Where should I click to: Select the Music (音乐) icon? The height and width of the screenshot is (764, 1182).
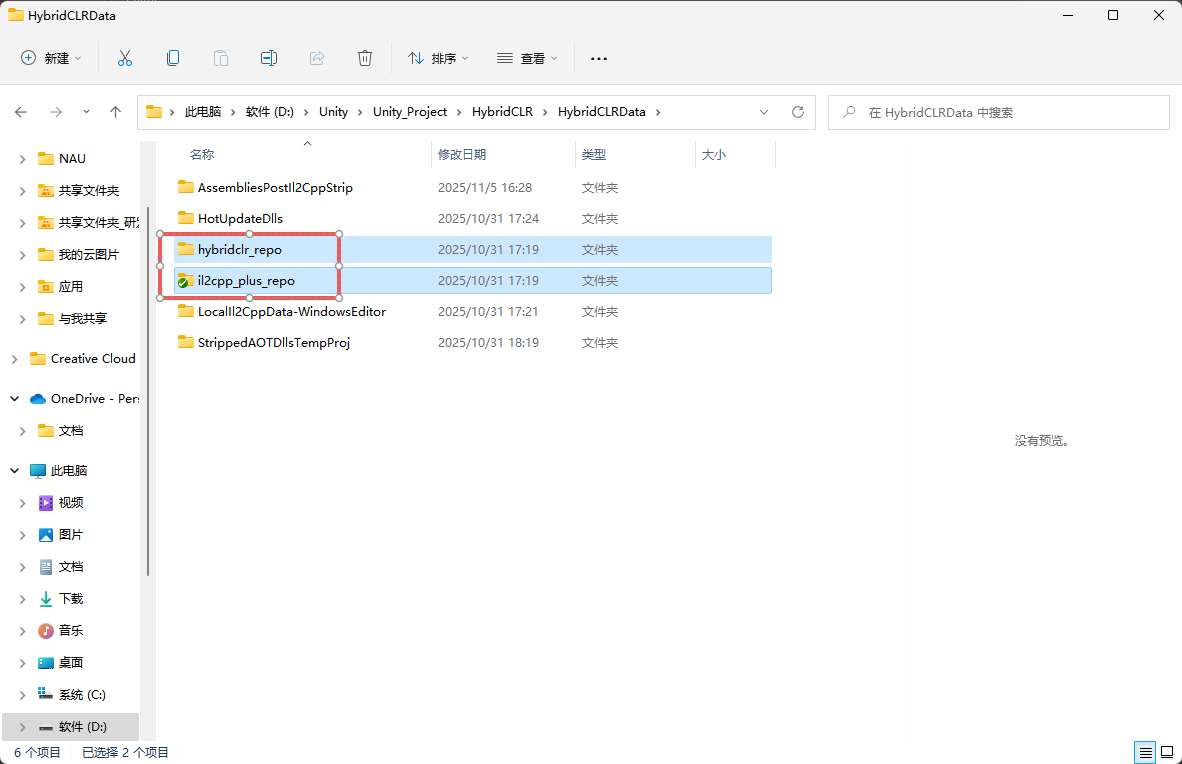[46, 631]
